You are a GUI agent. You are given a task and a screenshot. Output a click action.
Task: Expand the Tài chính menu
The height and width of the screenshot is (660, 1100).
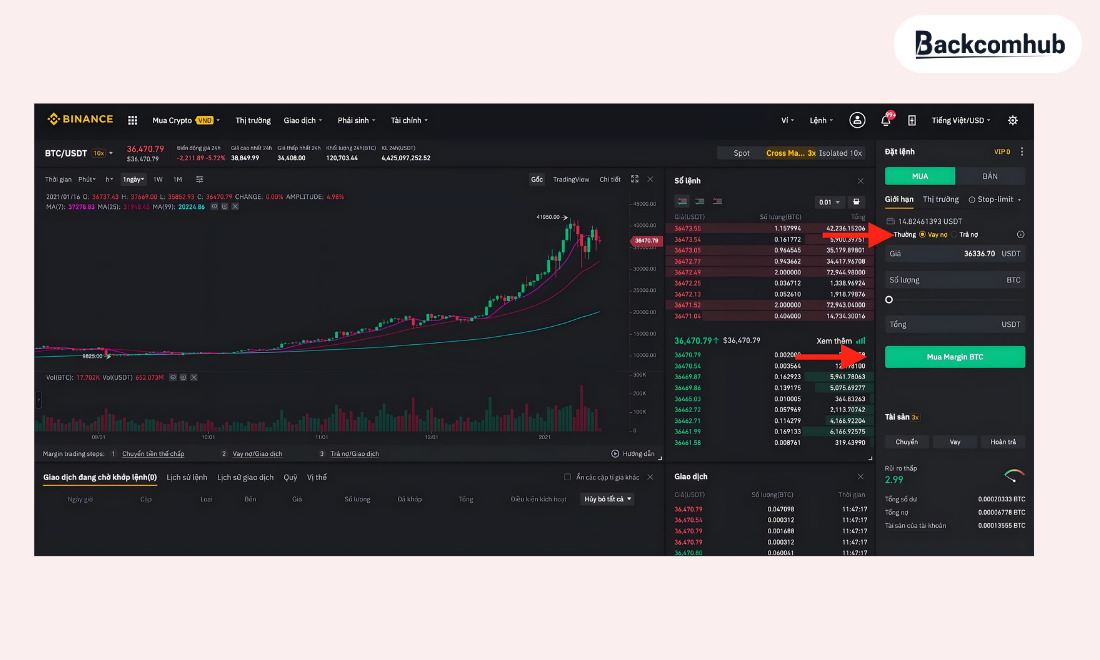(409, 121)
